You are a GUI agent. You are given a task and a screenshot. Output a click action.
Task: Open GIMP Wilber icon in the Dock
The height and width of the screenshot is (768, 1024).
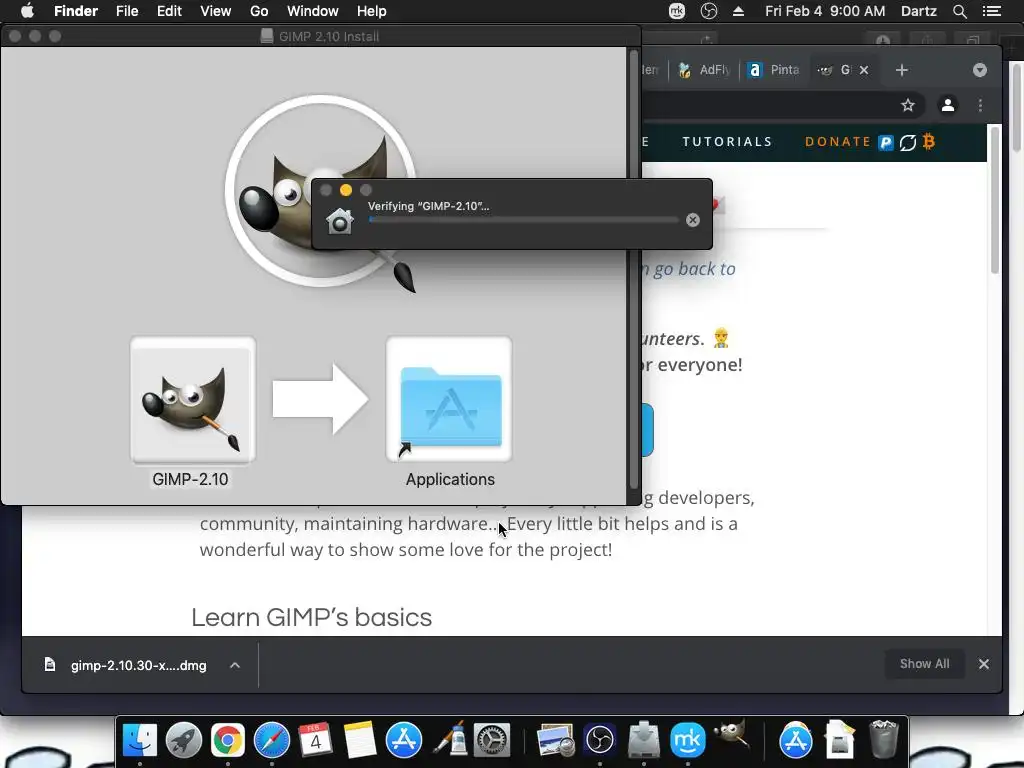tap(731, 735)
